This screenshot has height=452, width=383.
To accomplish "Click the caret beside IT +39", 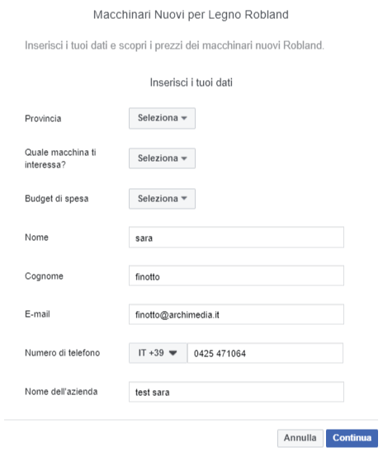I will [173, 353].
